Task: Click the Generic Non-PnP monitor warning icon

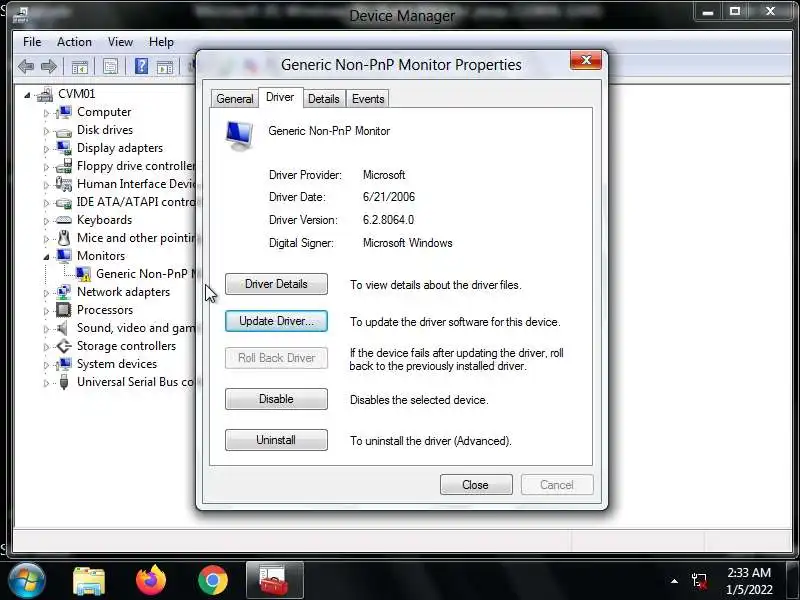Action: (x=83, y=274)
